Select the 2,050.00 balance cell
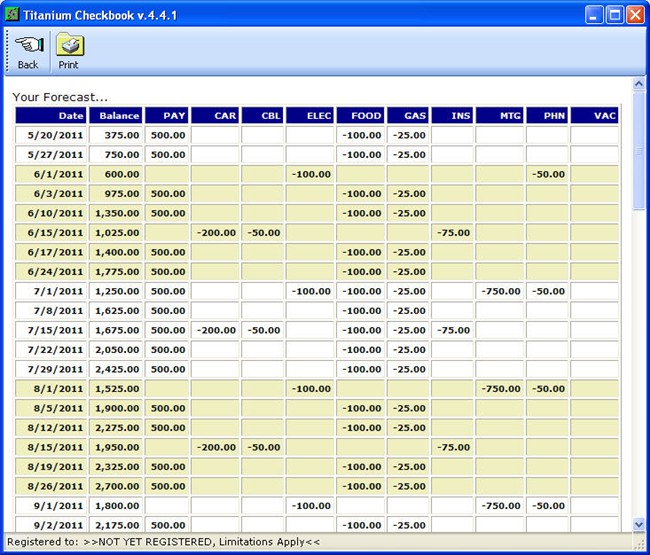The image size is (650, 555). click(116, 349)
